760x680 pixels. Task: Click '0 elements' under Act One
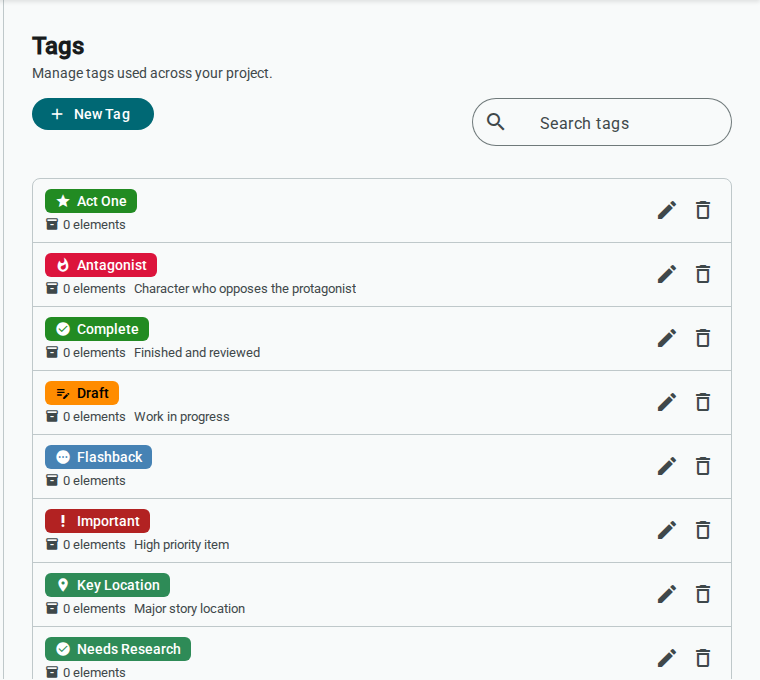pyautogui.click(x=94, y=225)
